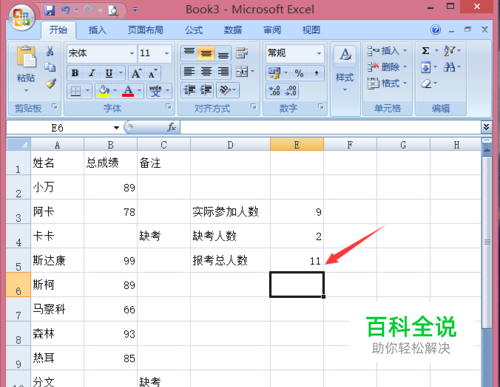Viewport: 500px width, 387px height.
Task: Open Find and Select binoculars
Action: [451, 67]
